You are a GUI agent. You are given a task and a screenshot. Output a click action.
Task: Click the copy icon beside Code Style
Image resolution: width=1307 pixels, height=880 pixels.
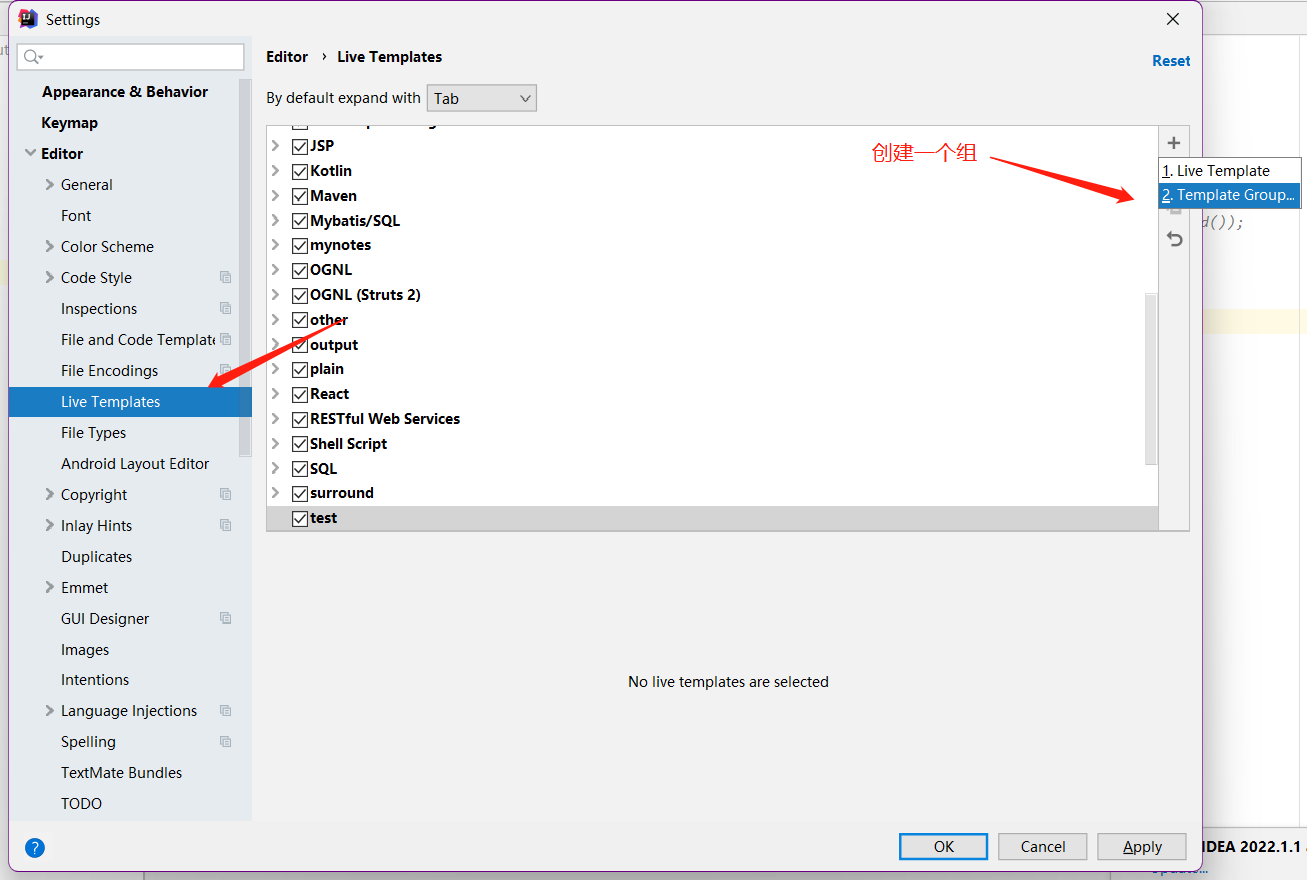[225, 278]
